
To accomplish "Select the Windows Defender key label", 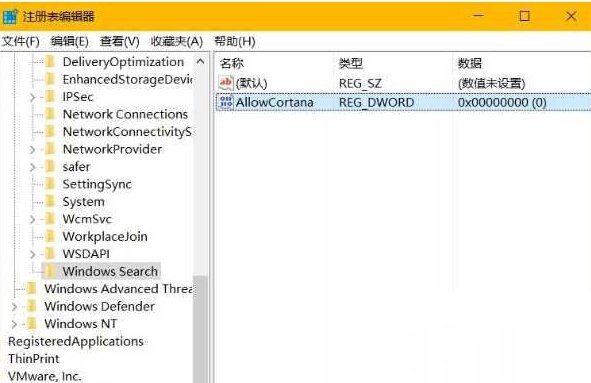I will (100, 306).
